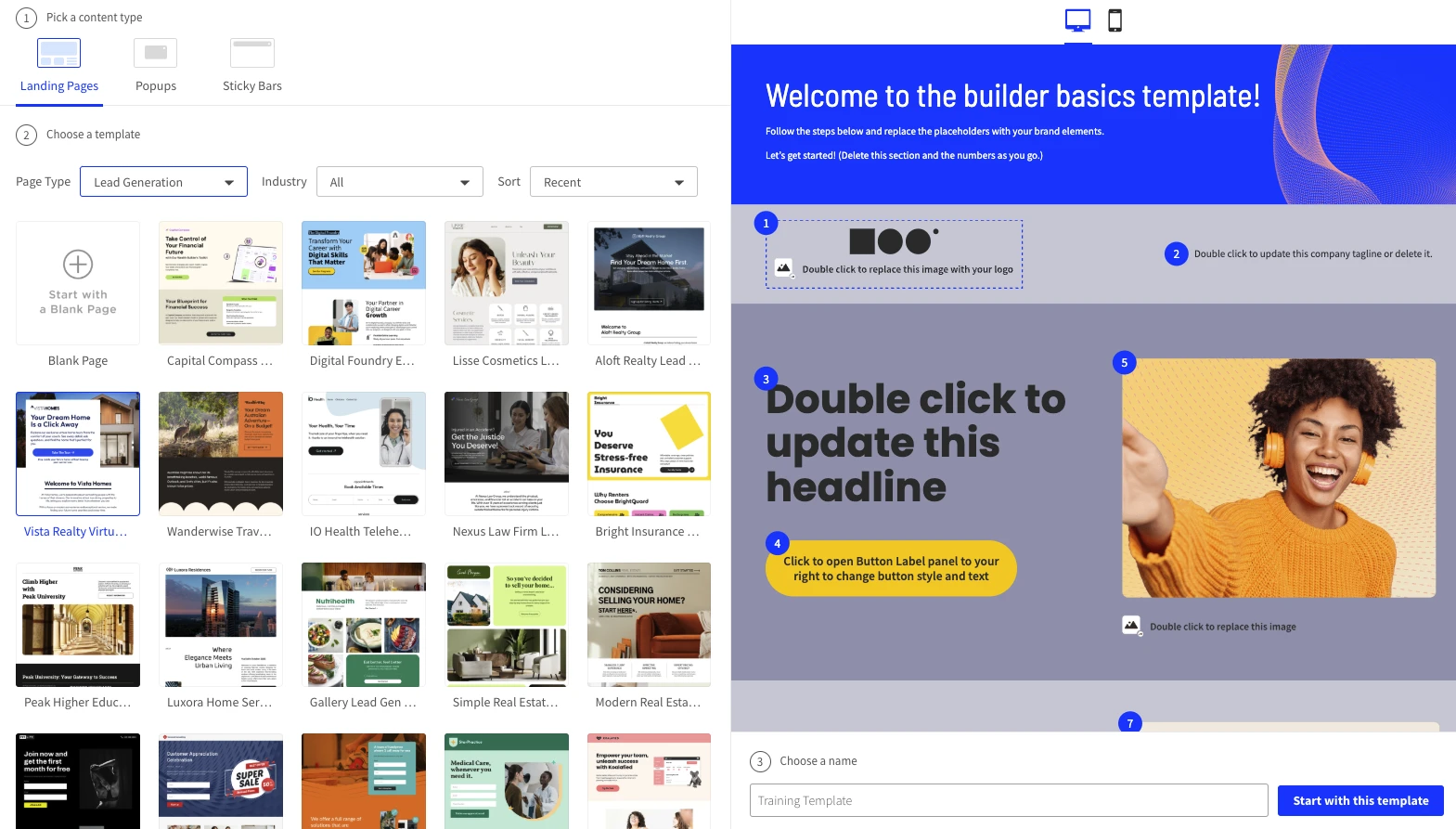Choose the Wanderwise Travel template thumbnail
Screen dimensions: 1456x829
(x=221, y=454)
